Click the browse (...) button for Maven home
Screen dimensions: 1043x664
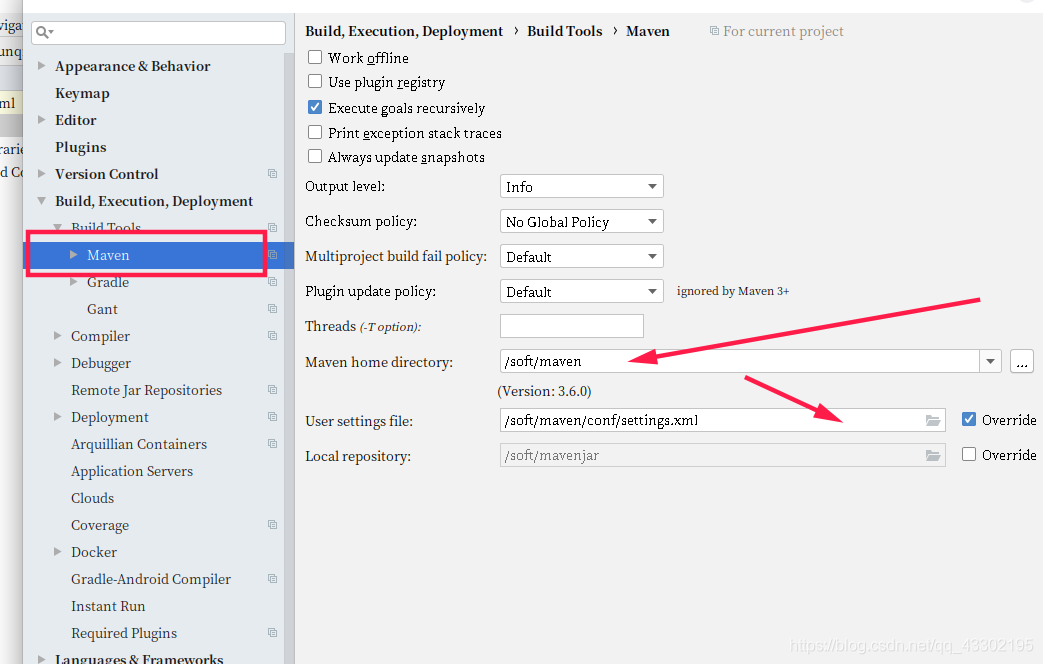(1021, 362)
